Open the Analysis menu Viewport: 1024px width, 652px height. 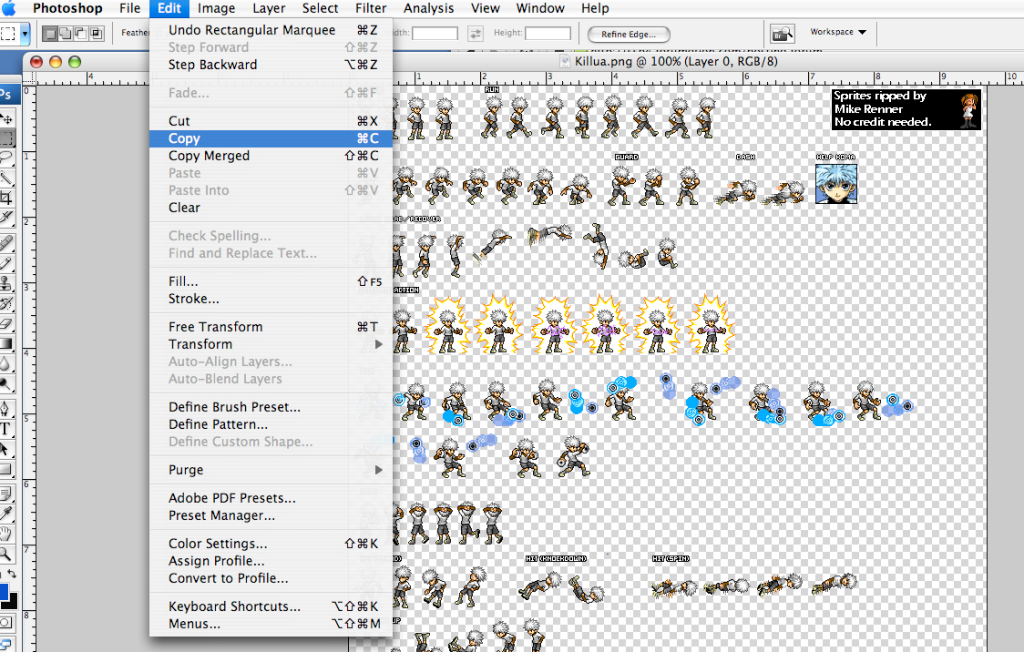click(428, 8)
